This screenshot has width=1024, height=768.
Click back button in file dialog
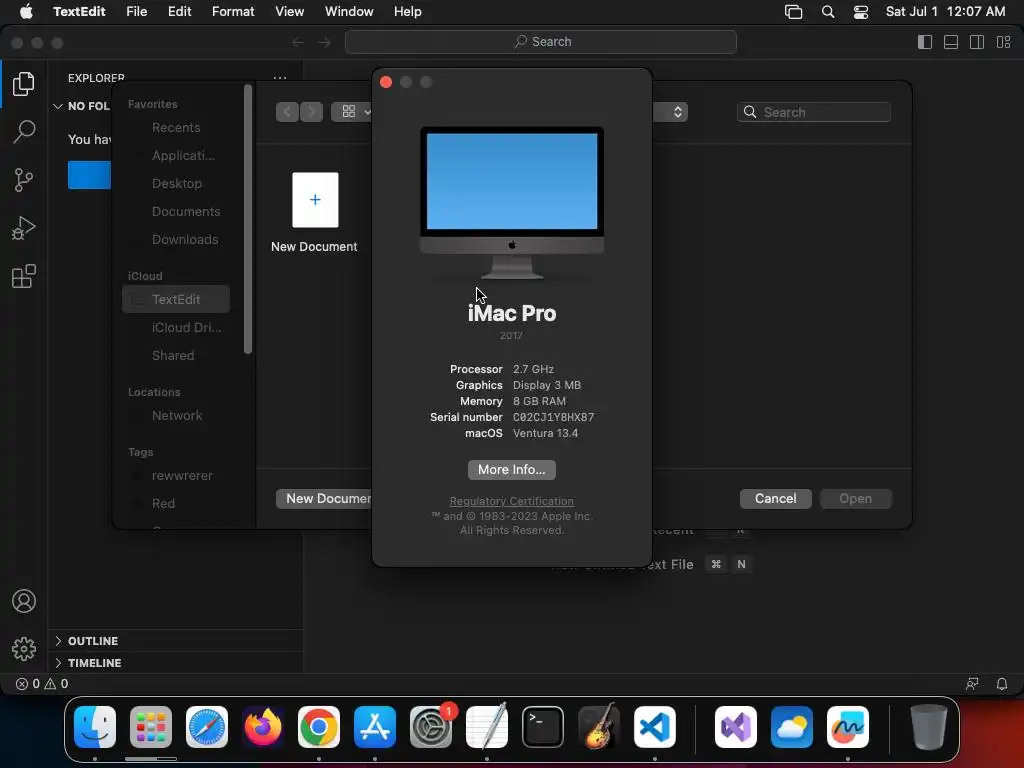[x=287, y=112]
